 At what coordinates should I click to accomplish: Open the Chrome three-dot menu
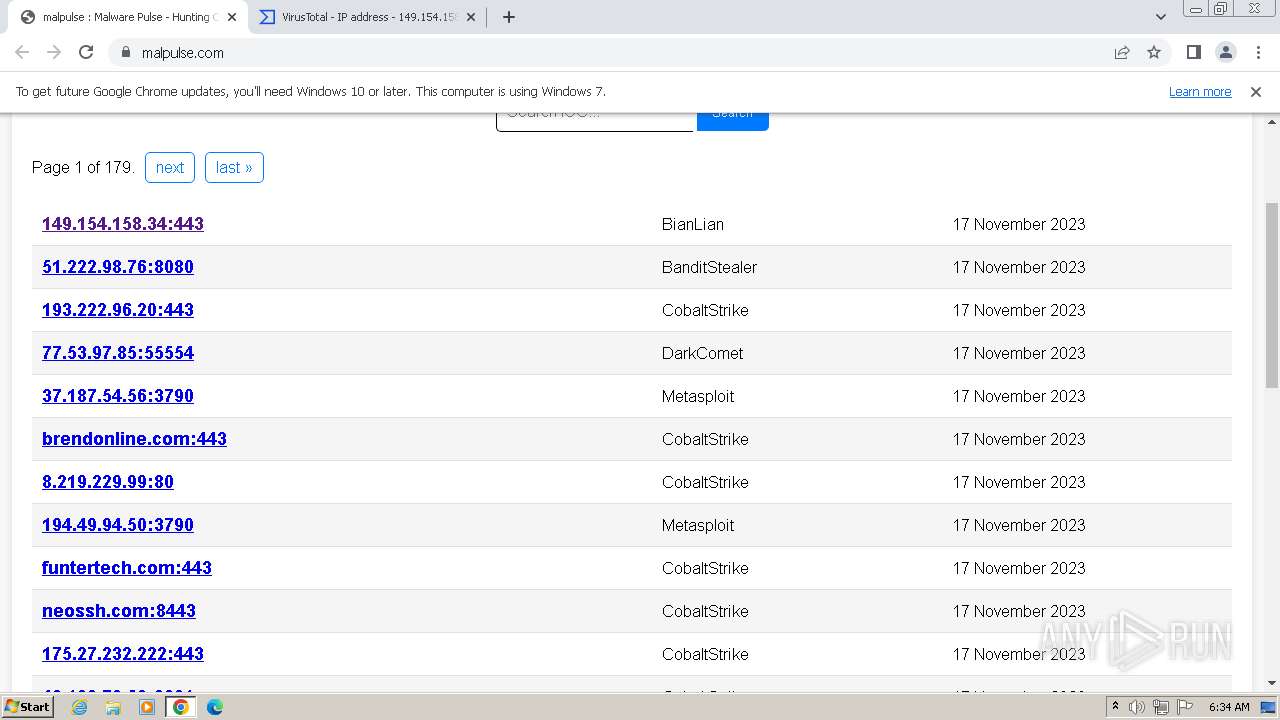pos(1258,52)
